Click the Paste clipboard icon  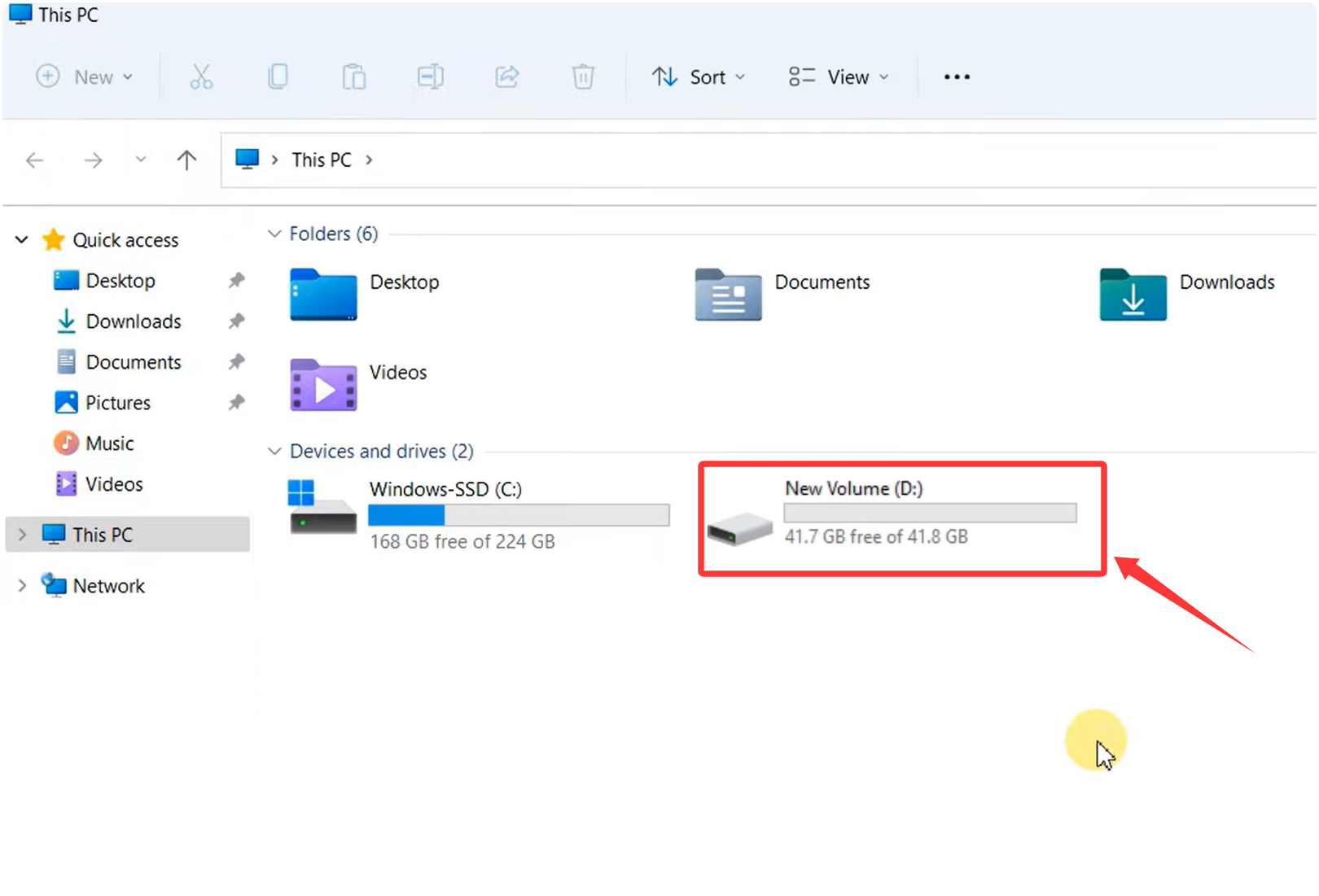[x=353, y=76]
